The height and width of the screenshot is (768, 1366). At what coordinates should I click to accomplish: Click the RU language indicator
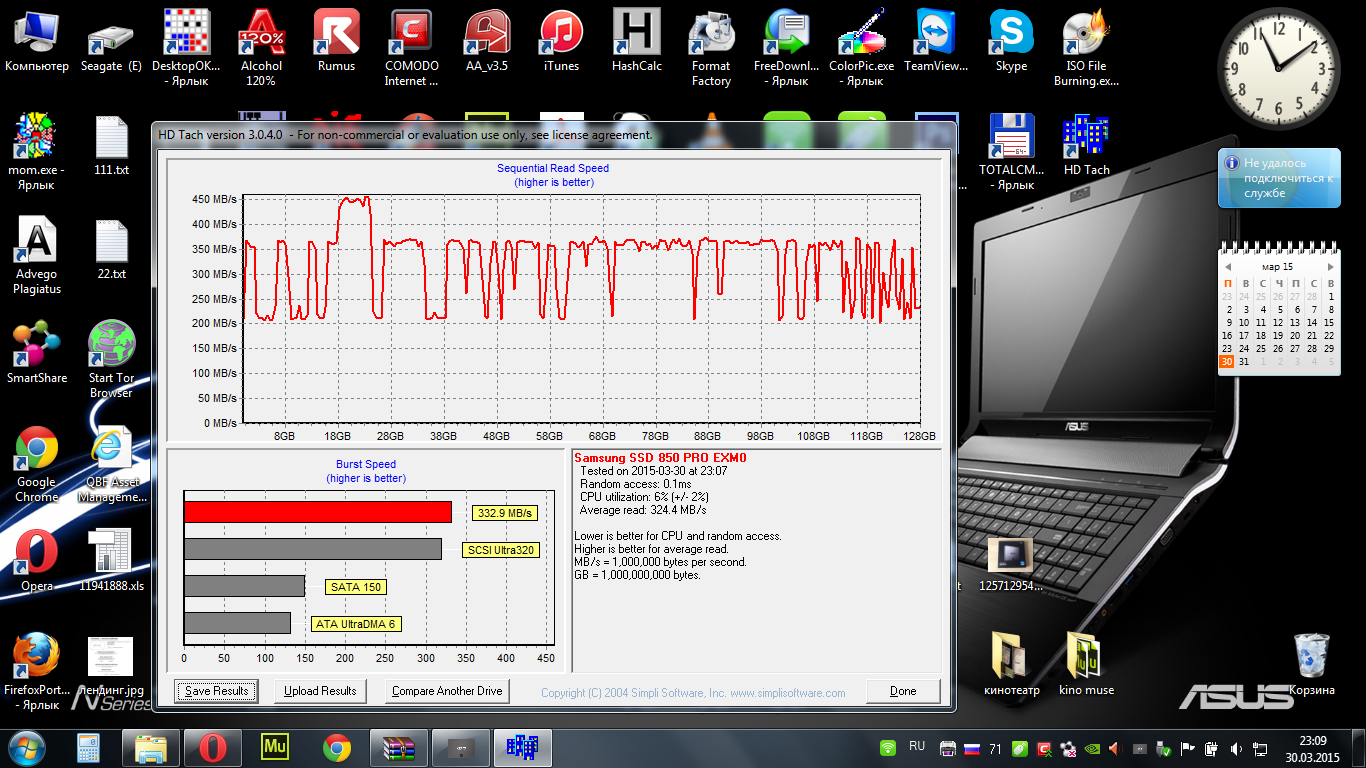[x=917, y=746]
